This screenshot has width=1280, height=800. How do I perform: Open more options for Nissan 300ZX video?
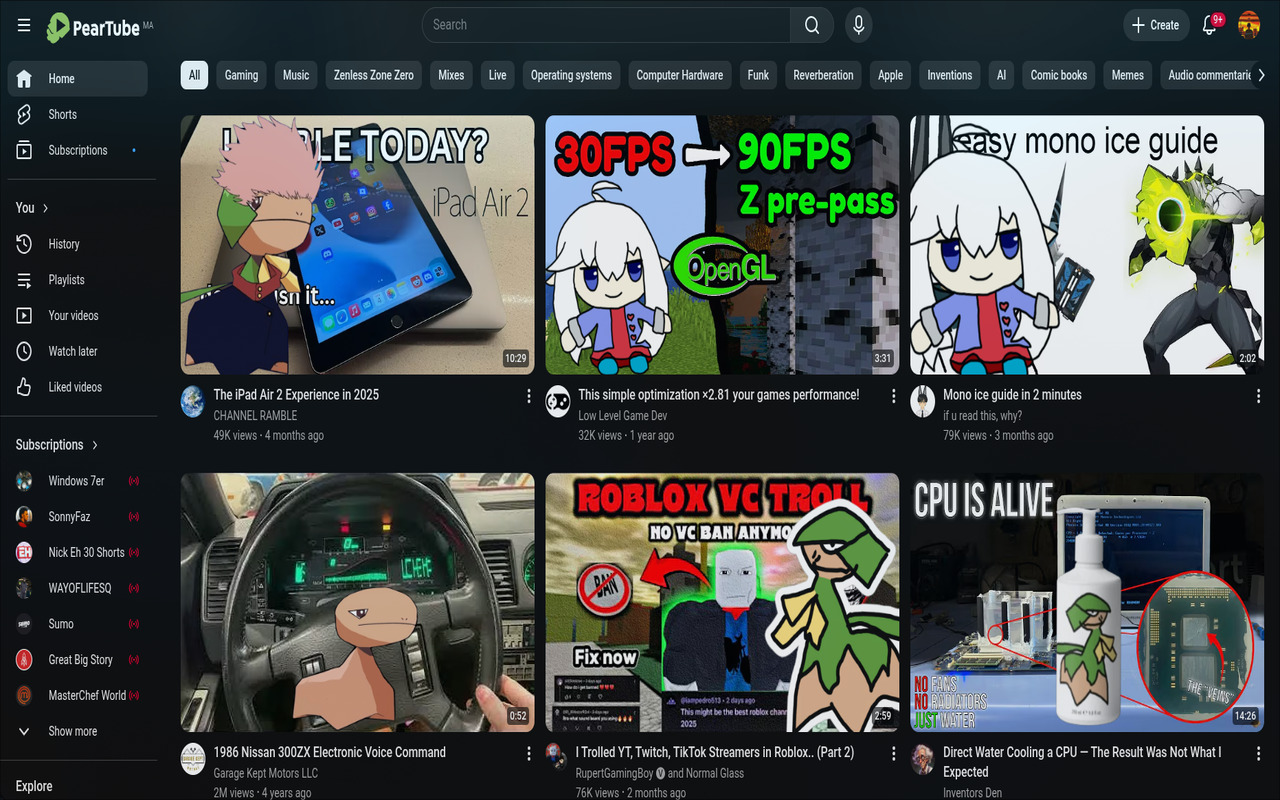529,753
